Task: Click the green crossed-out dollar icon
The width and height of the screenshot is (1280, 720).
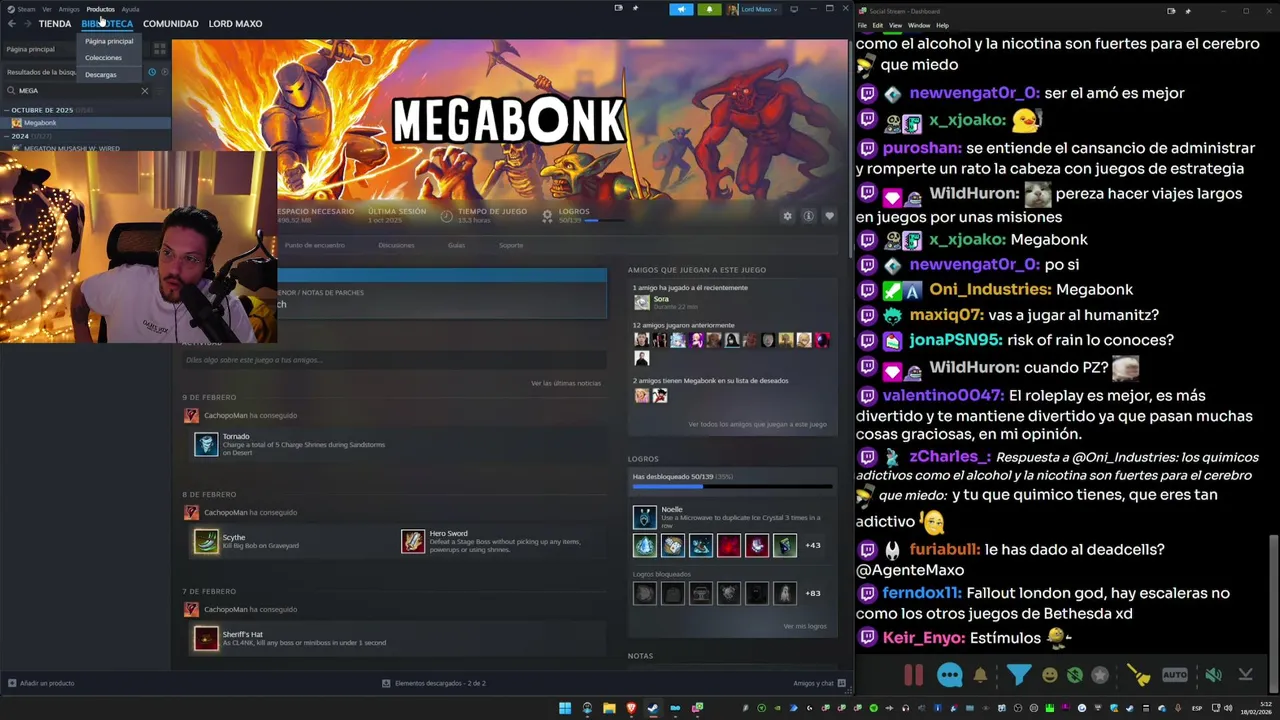Action: 1075,675
